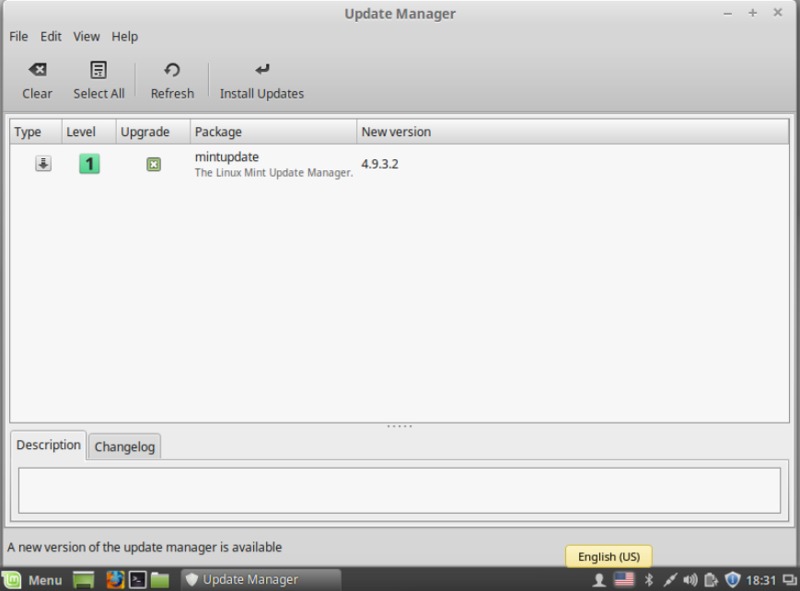Open the File menu
This screenshot has height=591, width=800.
click(x=18, y=36)
